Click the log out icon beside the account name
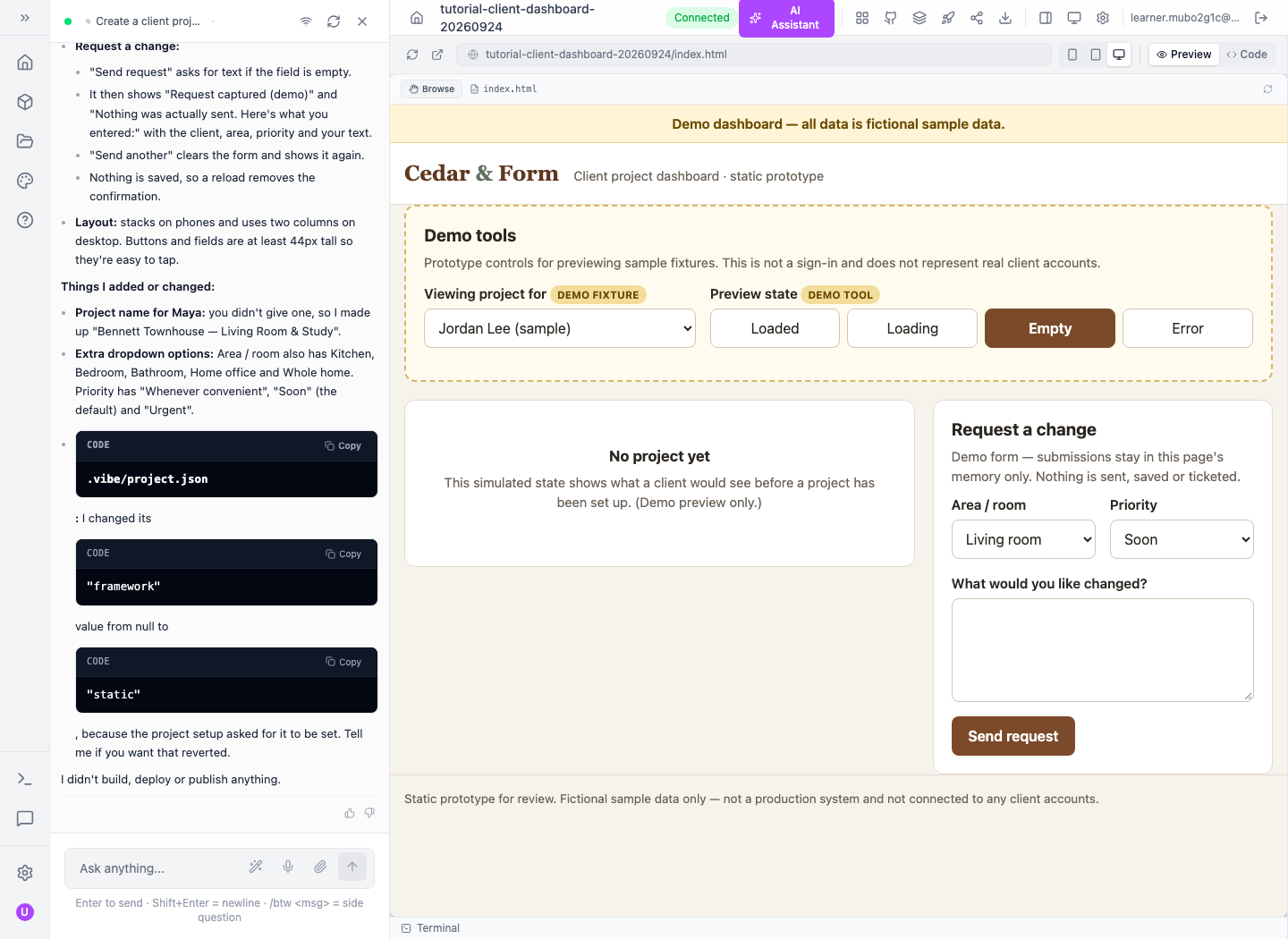This screenshot has height=939, width=1288. pyautogui.click(x=1261, y=18)
